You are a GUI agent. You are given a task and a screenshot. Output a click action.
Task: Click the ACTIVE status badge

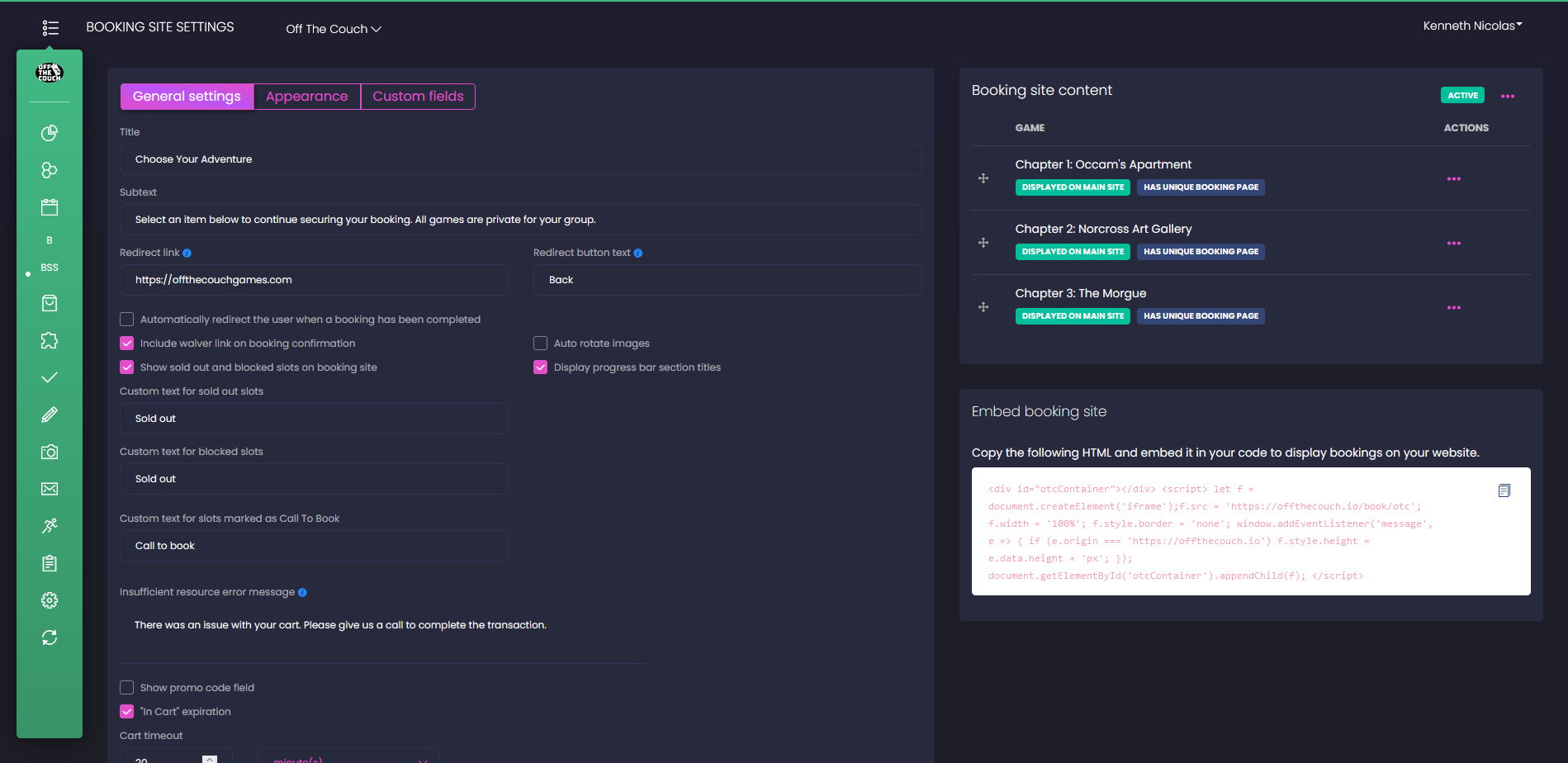(1462, 96)
